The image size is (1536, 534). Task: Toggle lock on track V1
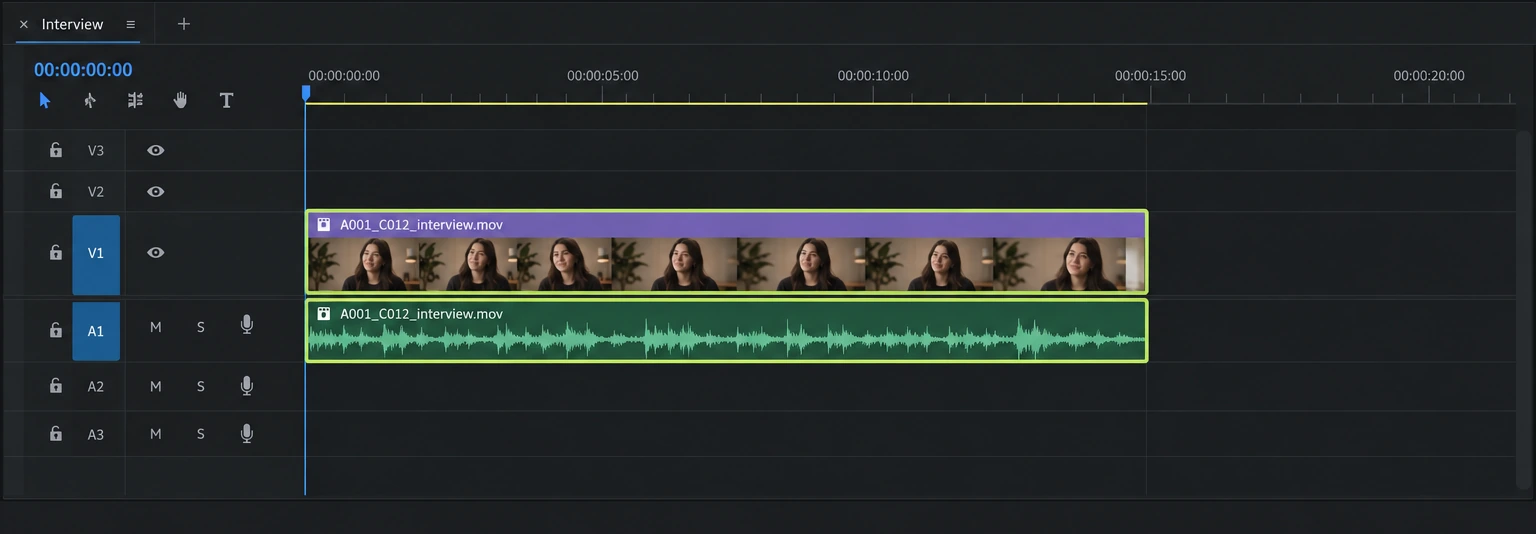point(56,253)
